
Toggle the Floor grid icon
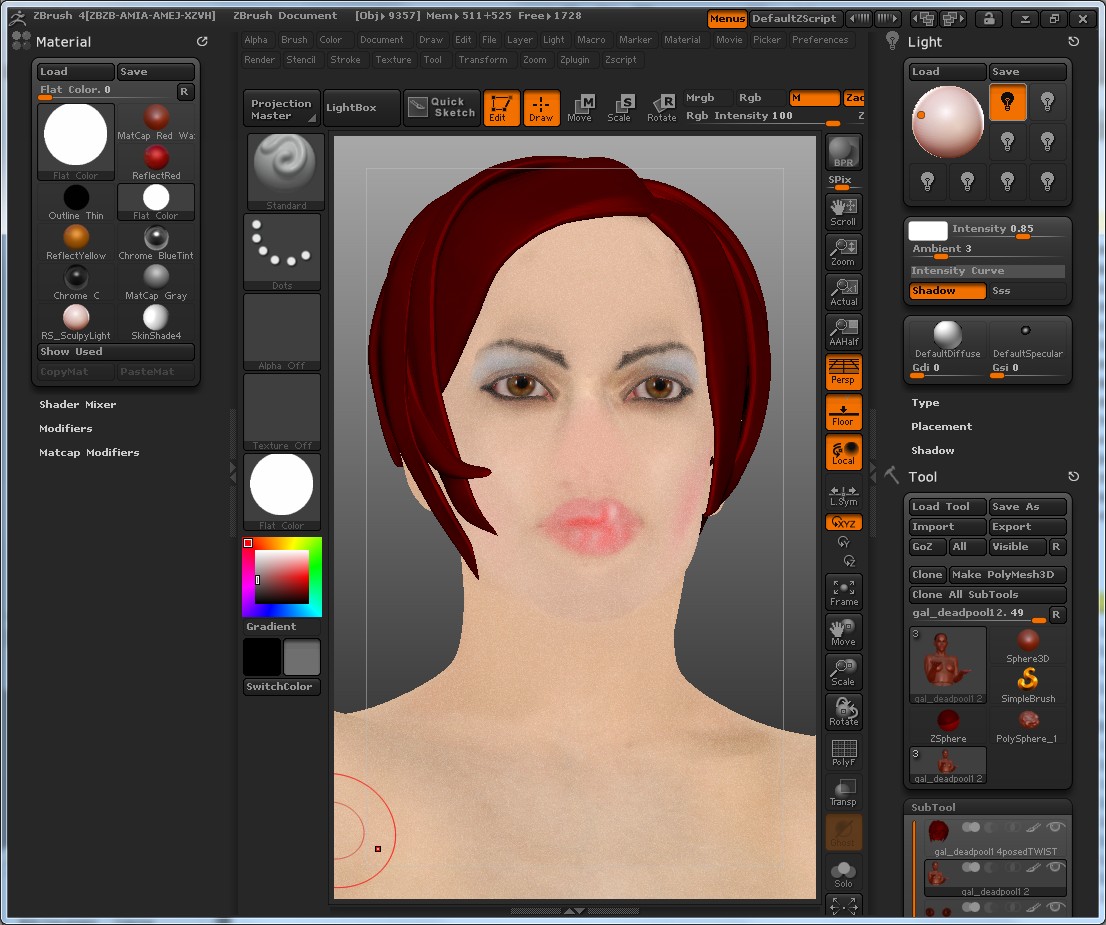(843, 412)
